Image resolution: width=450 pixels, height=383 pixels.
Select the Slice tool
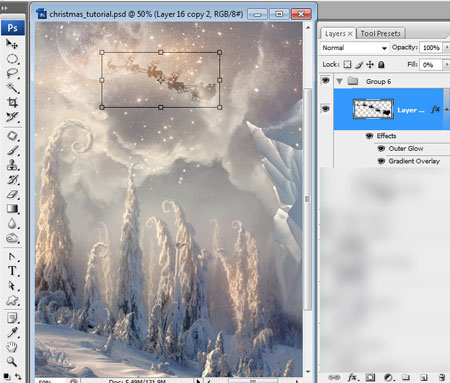[12, 117]
